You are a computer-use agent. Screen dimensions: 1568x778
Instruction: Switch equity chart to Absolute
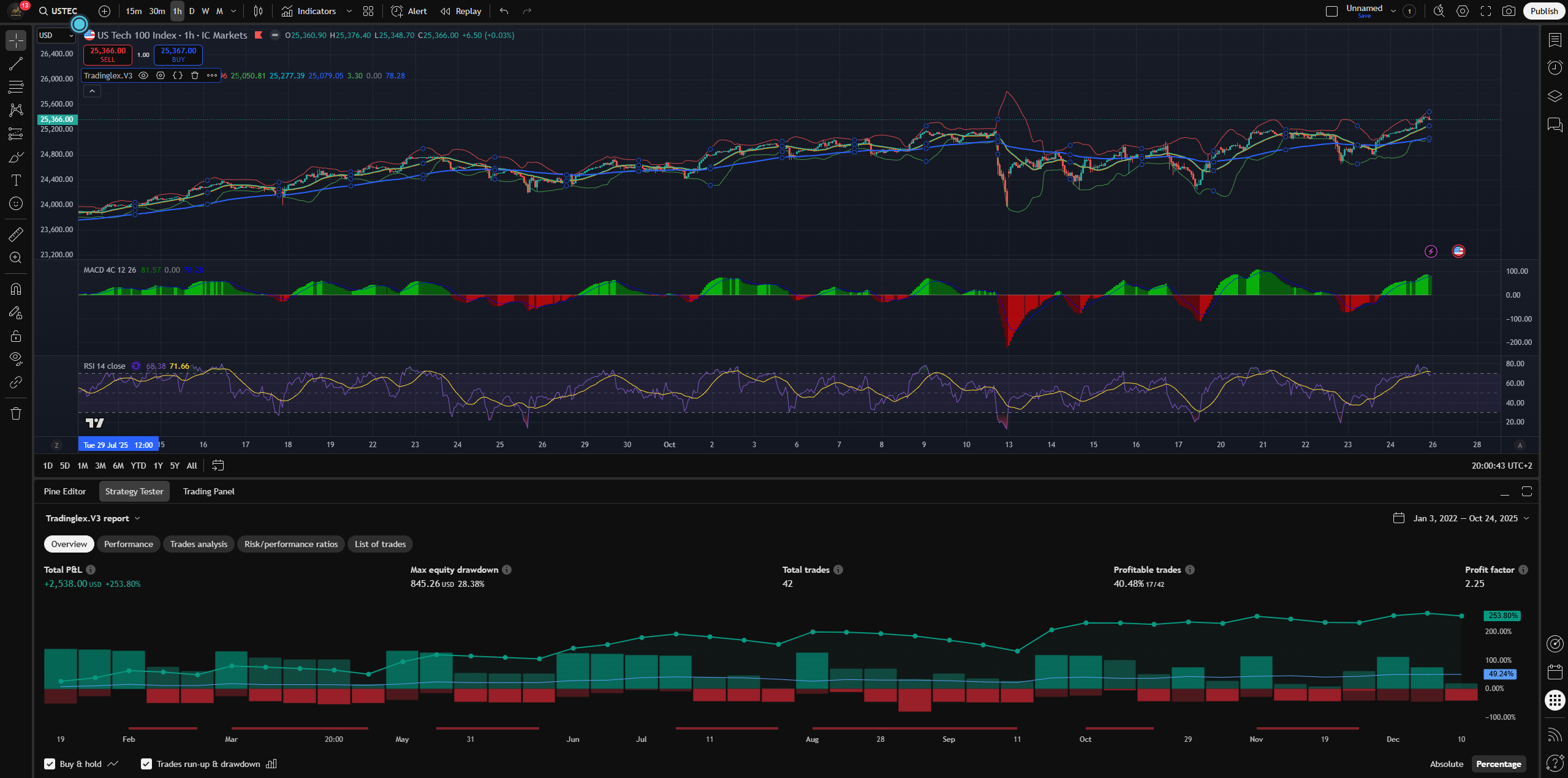tap(1446, 764)
